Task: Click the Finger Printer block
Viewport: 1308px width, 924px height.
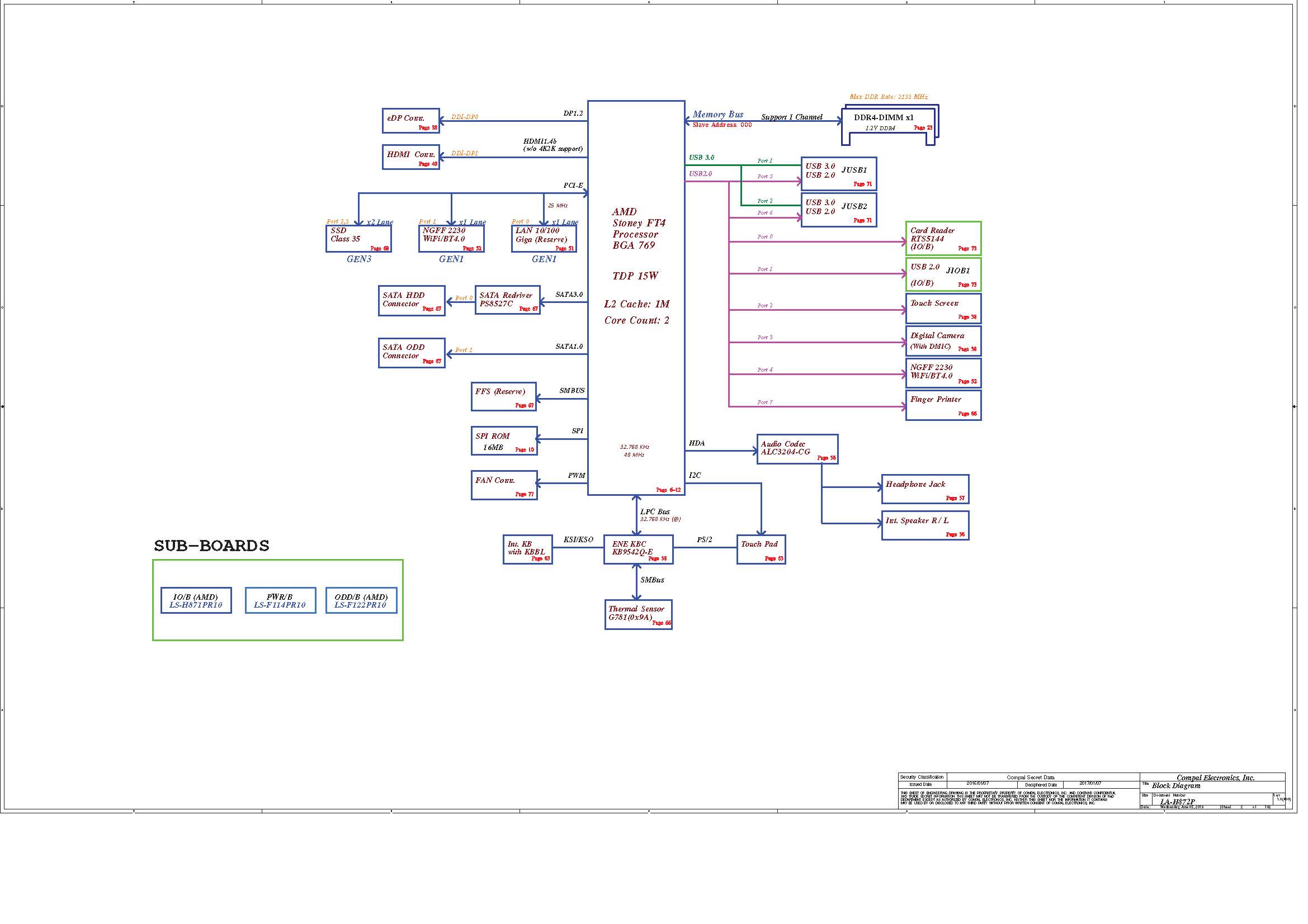Action: (943, 405)
